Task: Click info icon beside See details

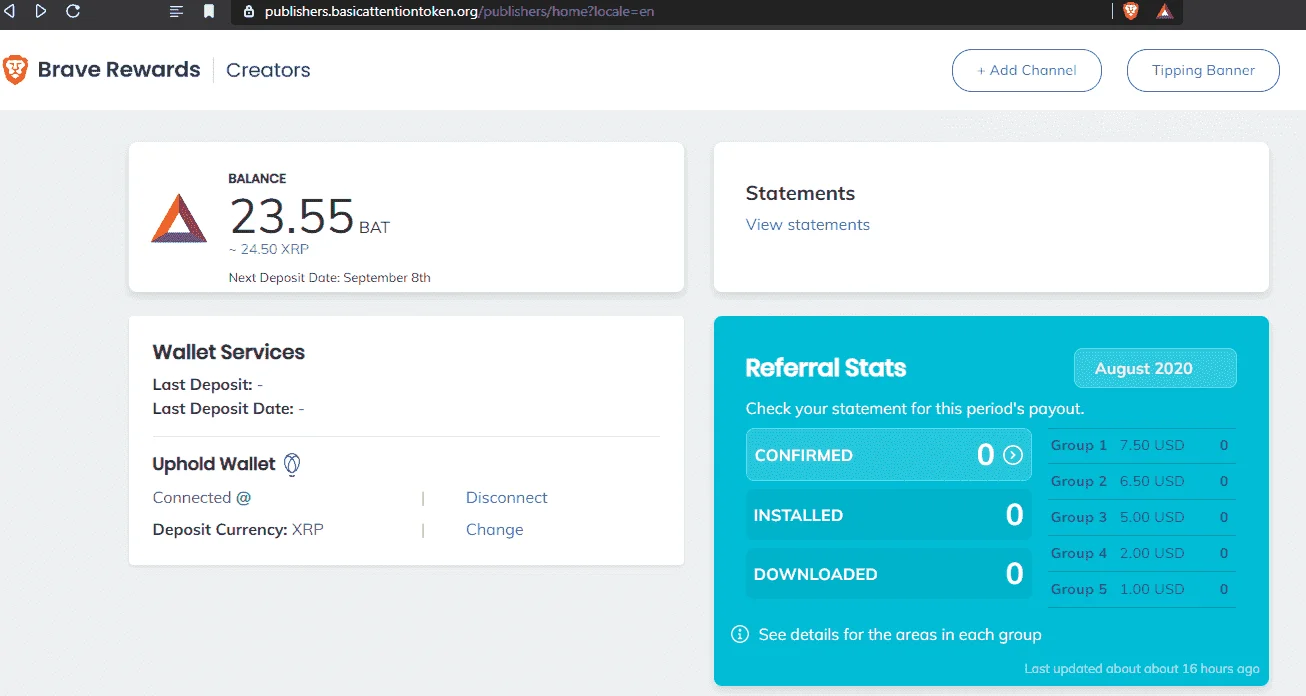Action: pyautogui.click(x=740, y=634)
